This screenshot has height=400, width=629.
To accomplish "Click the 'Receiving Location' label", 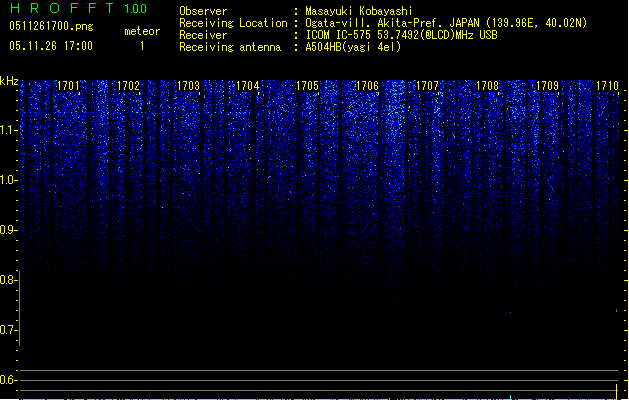I will [x=233, y=23].
